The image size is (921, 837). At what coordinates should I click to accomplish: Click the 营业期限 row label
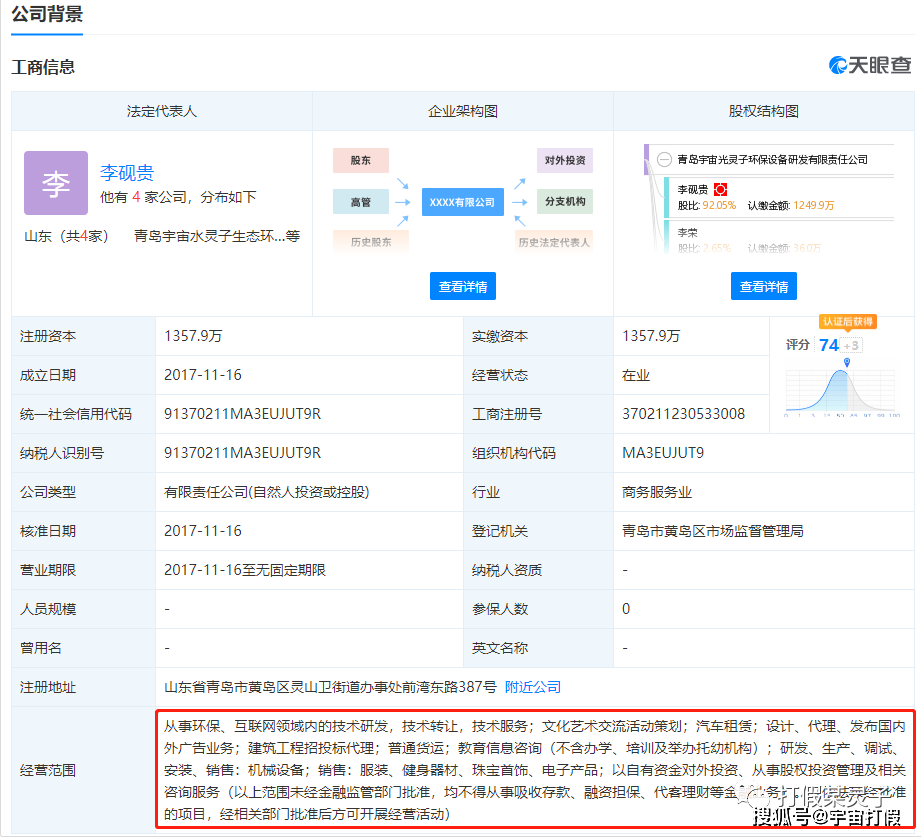pos(48,570)
